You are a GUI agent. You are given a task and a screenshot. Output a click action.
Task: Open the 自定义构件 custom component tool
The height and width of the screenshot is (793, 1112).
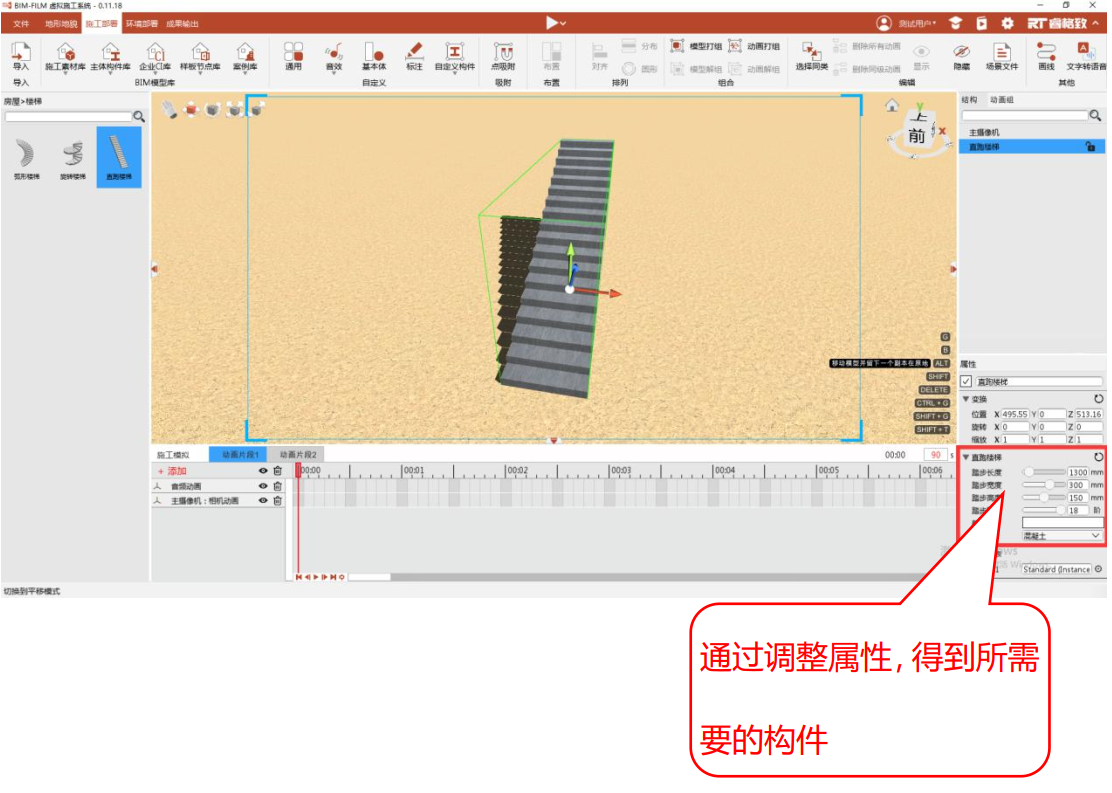455,57
